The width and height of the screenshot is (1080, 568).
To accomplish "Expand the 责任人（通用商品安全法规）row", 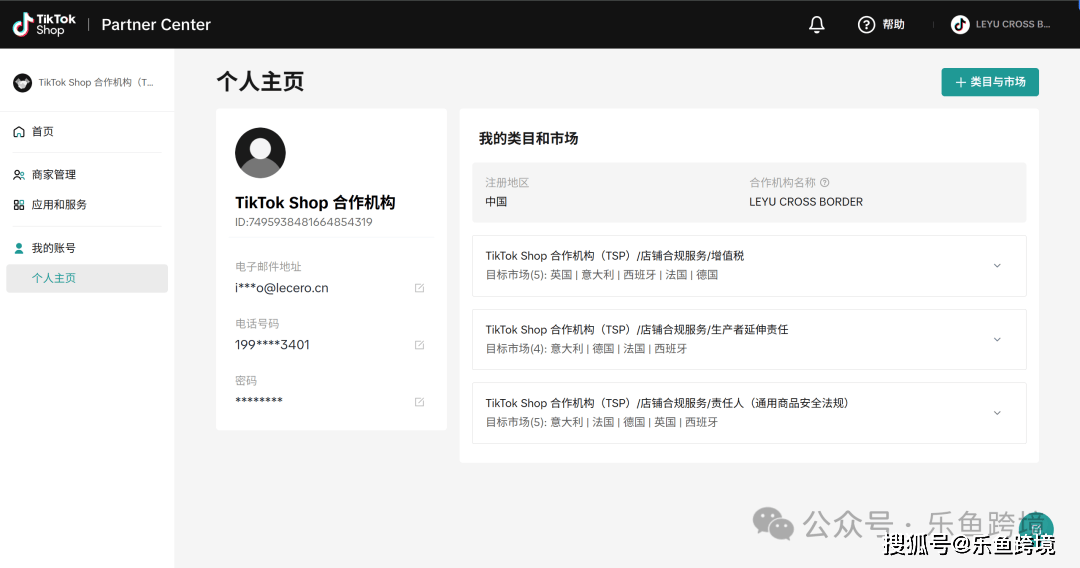I will coord(996,413).
